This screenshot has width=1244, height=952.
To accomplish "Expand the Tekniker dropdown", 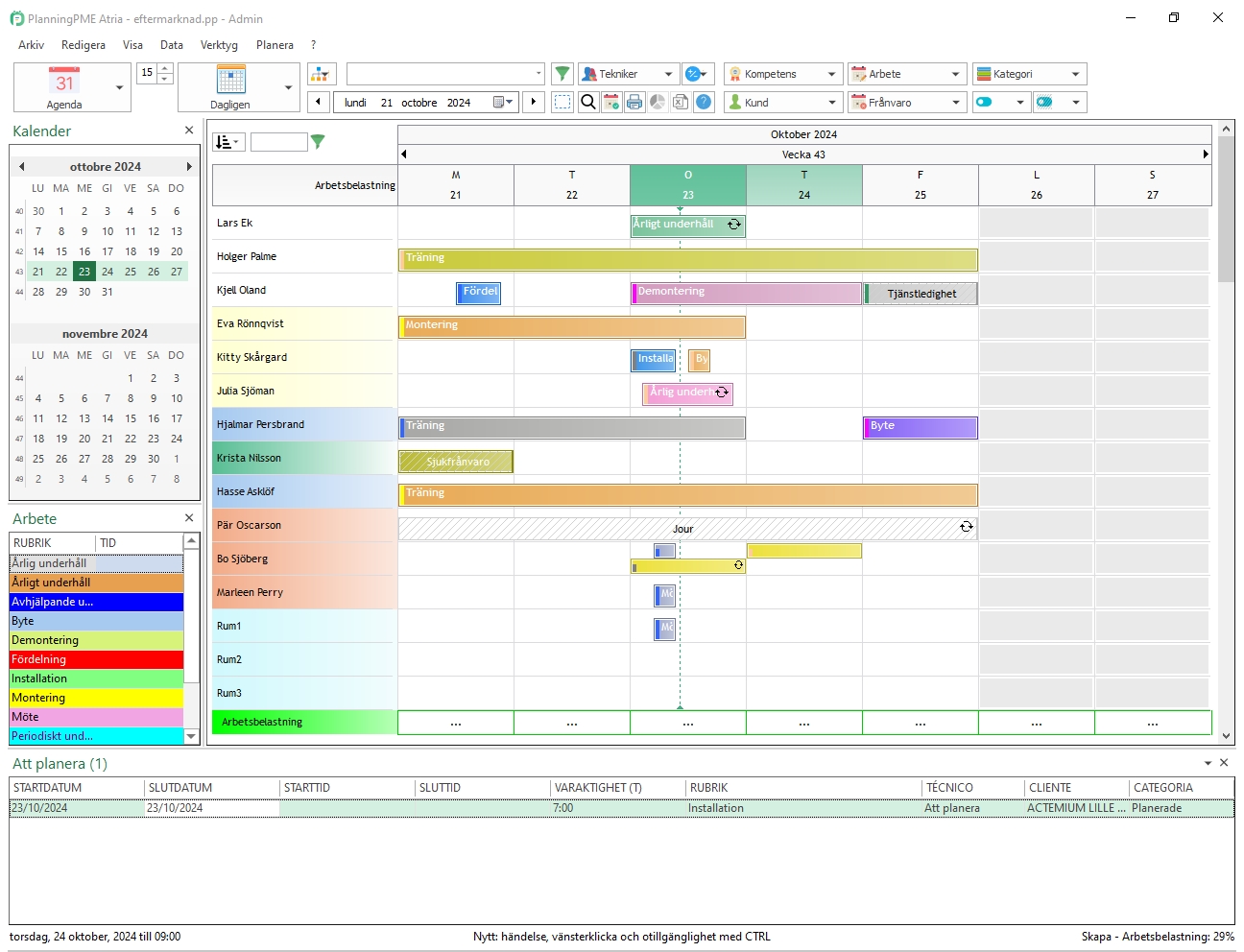I will 668,74.
